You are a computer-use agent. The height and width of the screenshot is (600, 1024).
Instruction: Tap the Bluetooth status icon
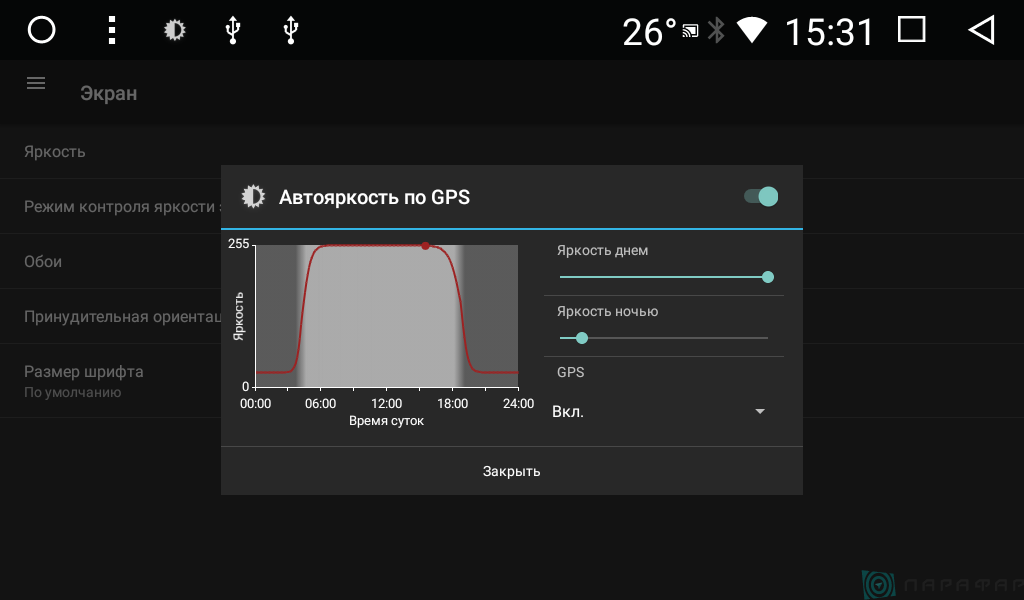tap(716, 31)
